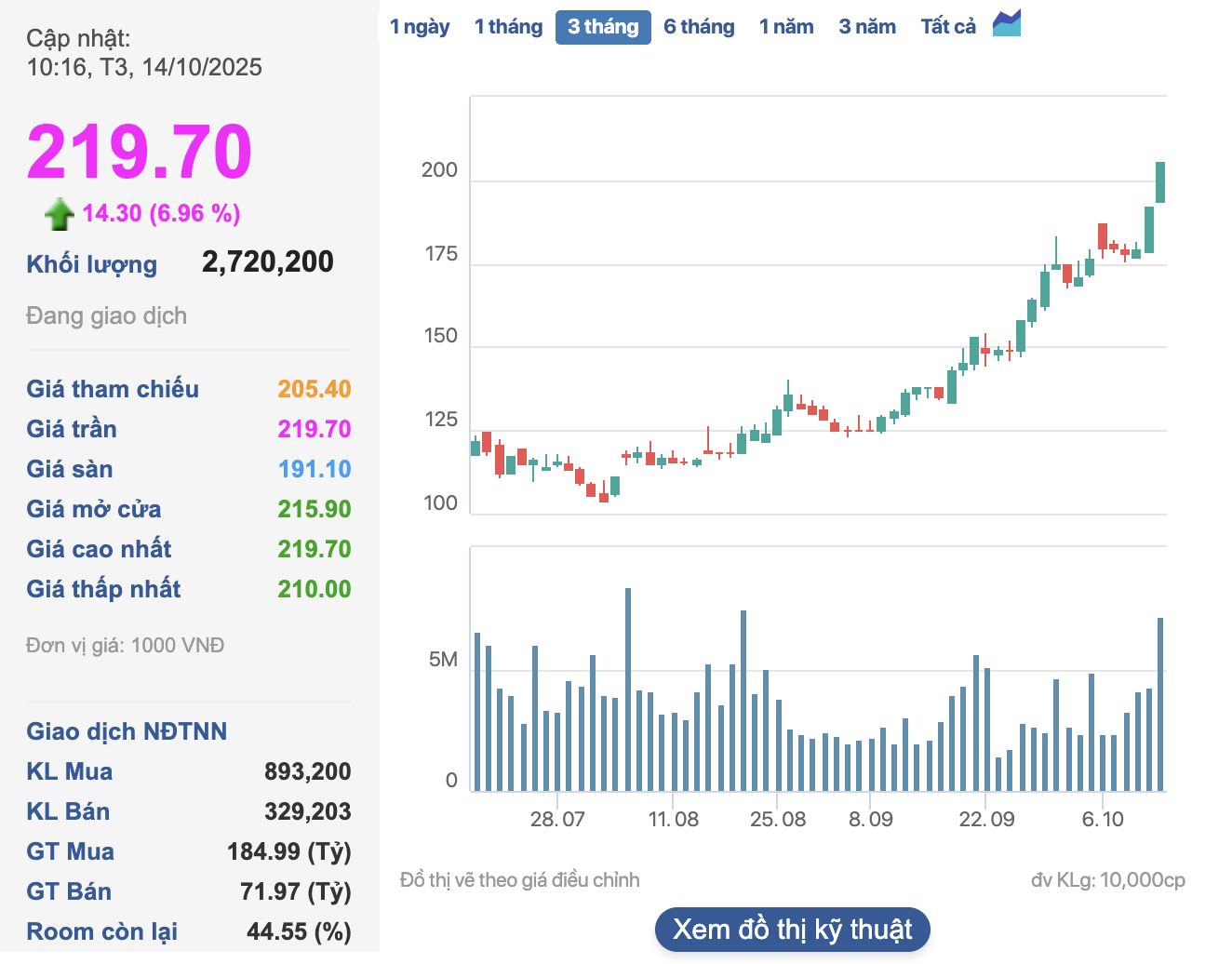The width and height of the screenshot is (1232, 964).
Task: Click the "KL Mua" value 893,200
Action: tap(307, 771)
